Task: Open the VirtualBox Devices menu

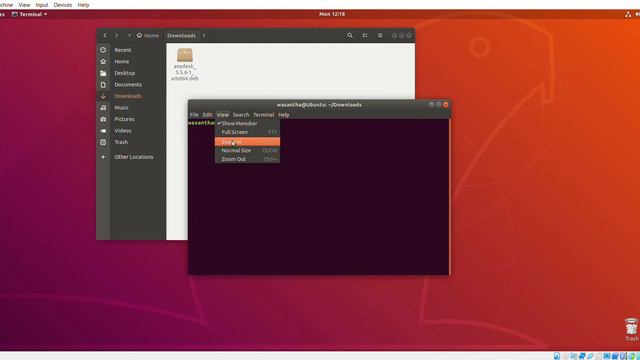Action: (x=63, y=5)
